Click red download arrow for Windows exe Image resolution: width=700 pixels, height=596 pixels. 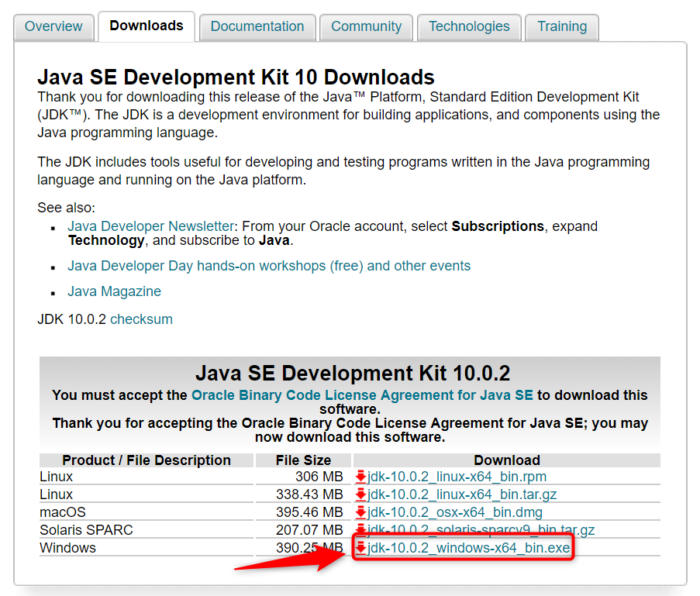pyautogui.click(x=361, y=548)
